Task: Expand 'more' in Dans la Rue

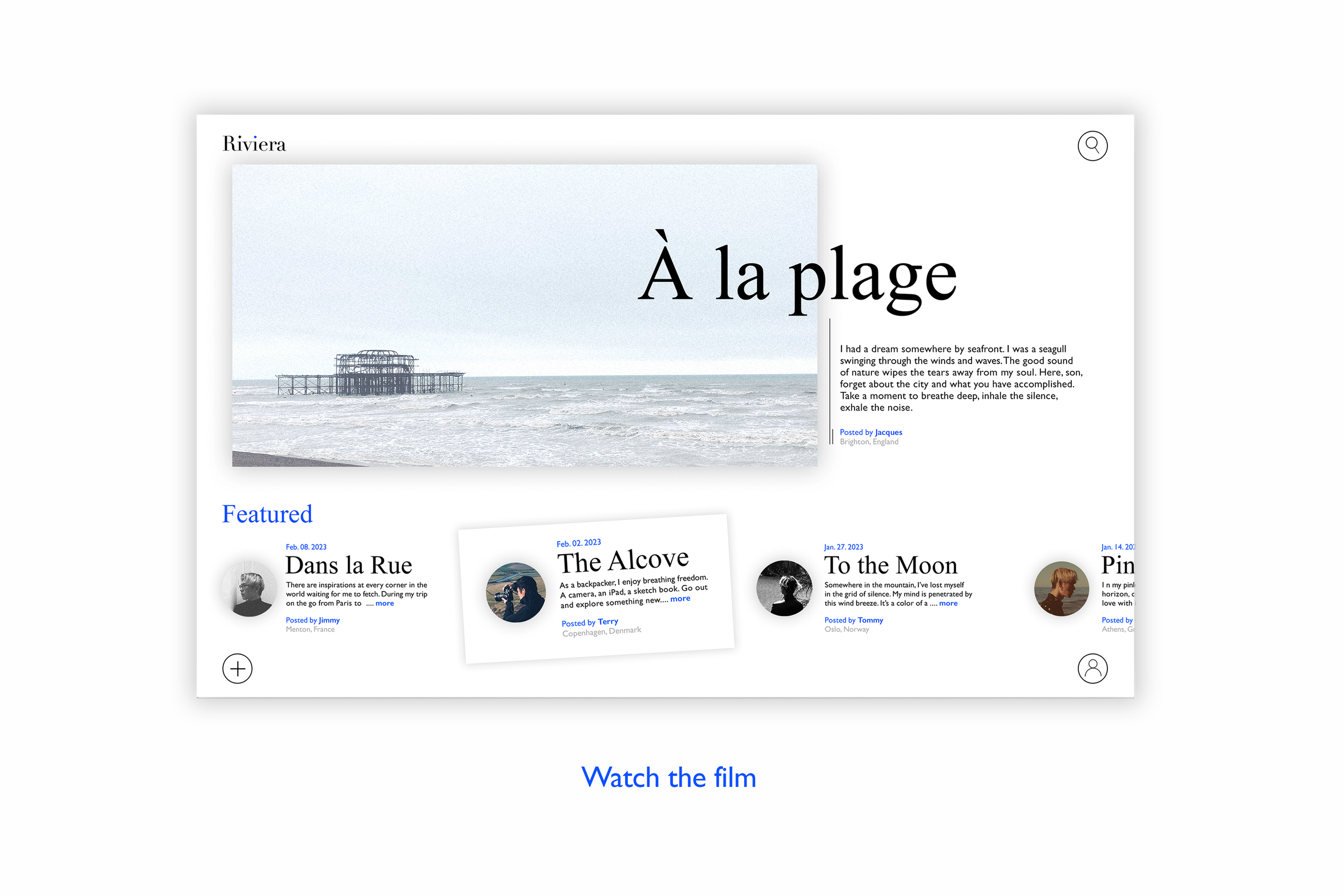Action: (x=384, y=604)
